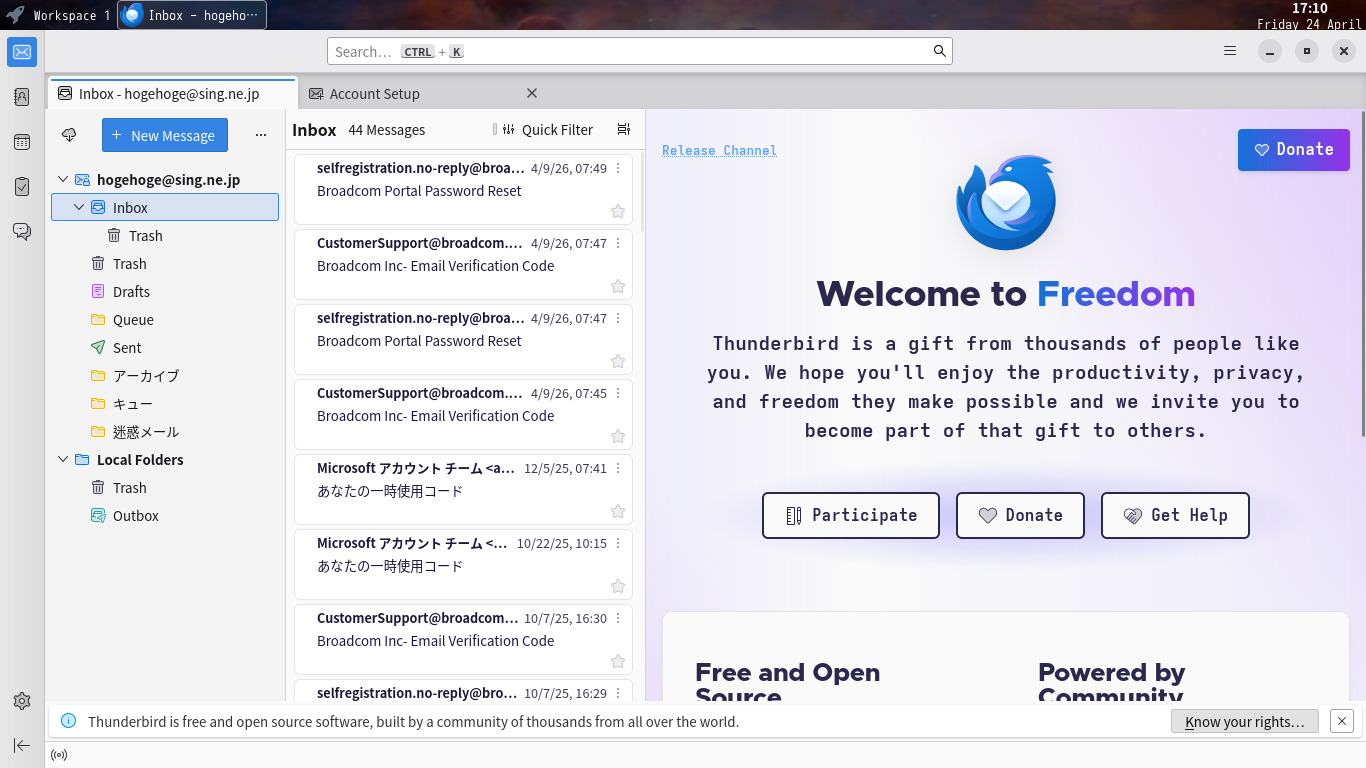Open the clock showing 17:10
The image size is (1366, 768).
coord(1309,8)
